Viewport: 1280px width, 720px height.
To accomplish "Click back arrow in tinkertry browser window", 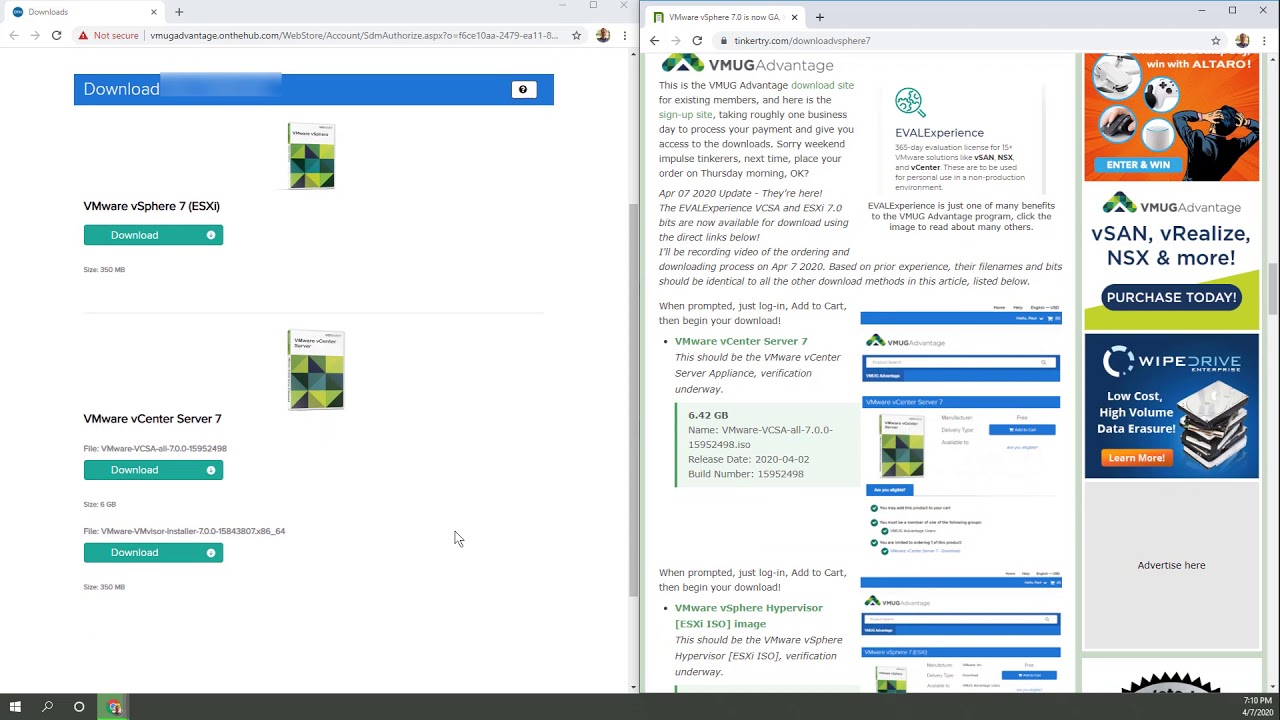I will 654,41.
